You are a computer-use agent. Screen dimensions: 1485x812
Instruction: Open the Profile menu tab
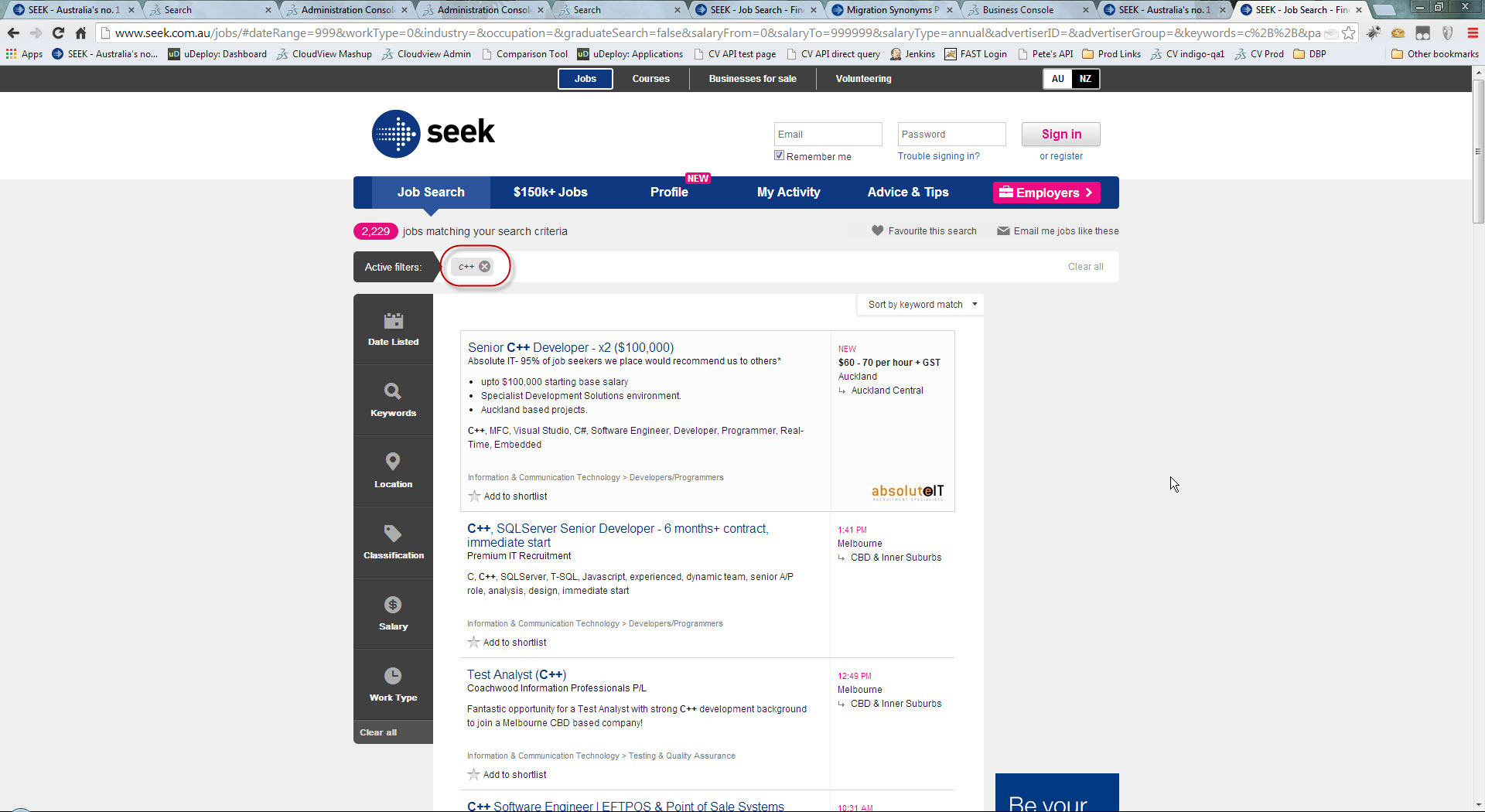669,193
